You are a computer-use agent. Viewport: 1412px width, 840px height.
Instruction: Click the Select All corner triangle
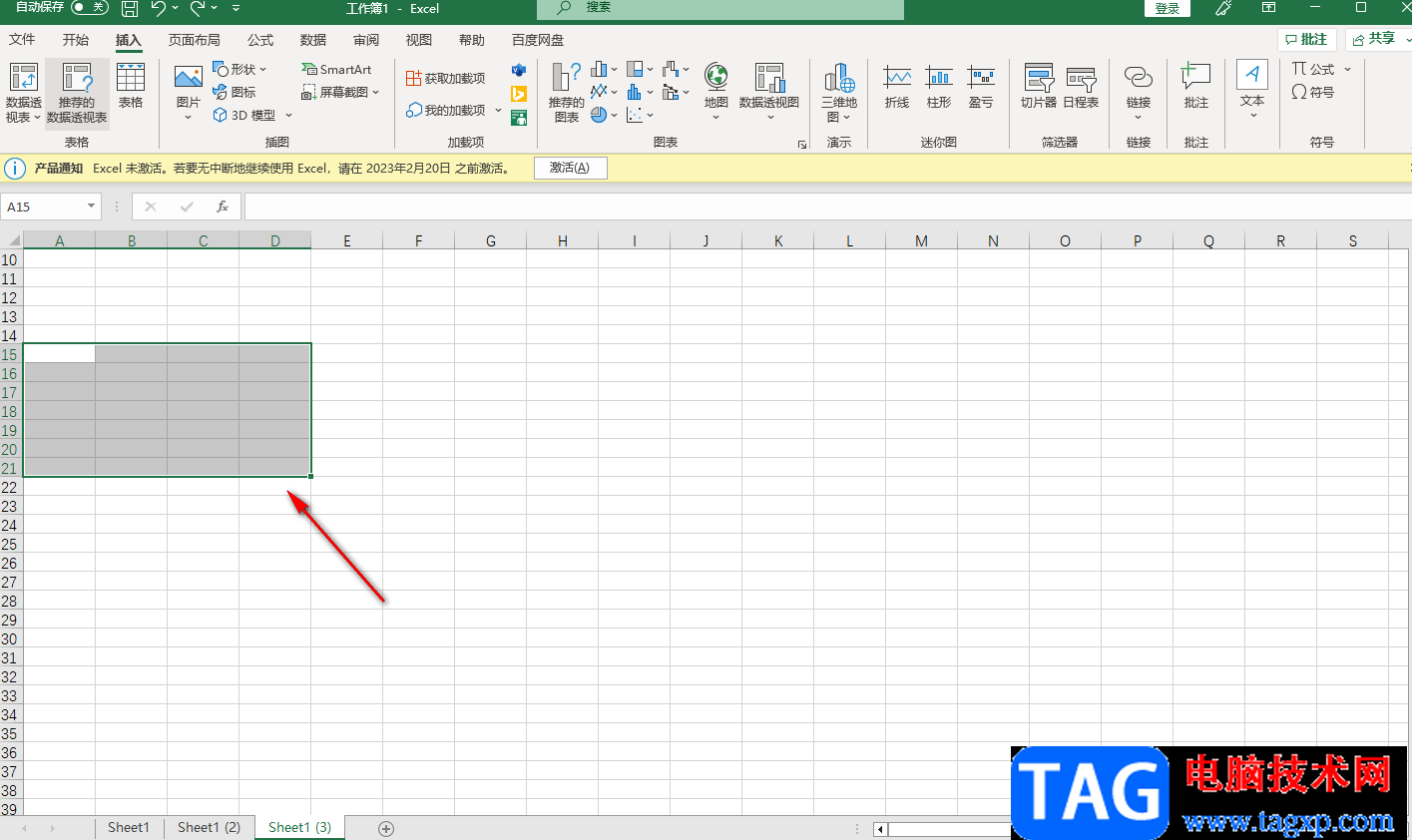(x=13, y=240)
